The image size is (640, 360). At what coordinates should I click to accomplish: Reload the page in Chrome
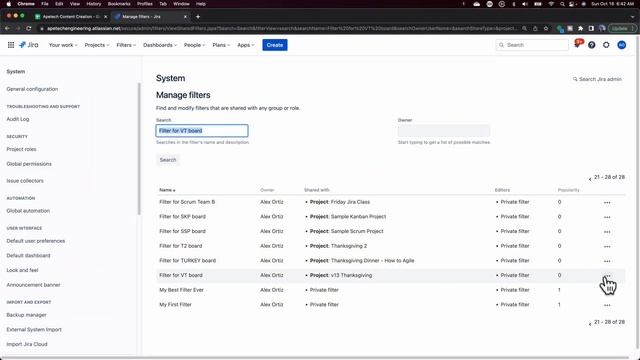click(29, 28)
